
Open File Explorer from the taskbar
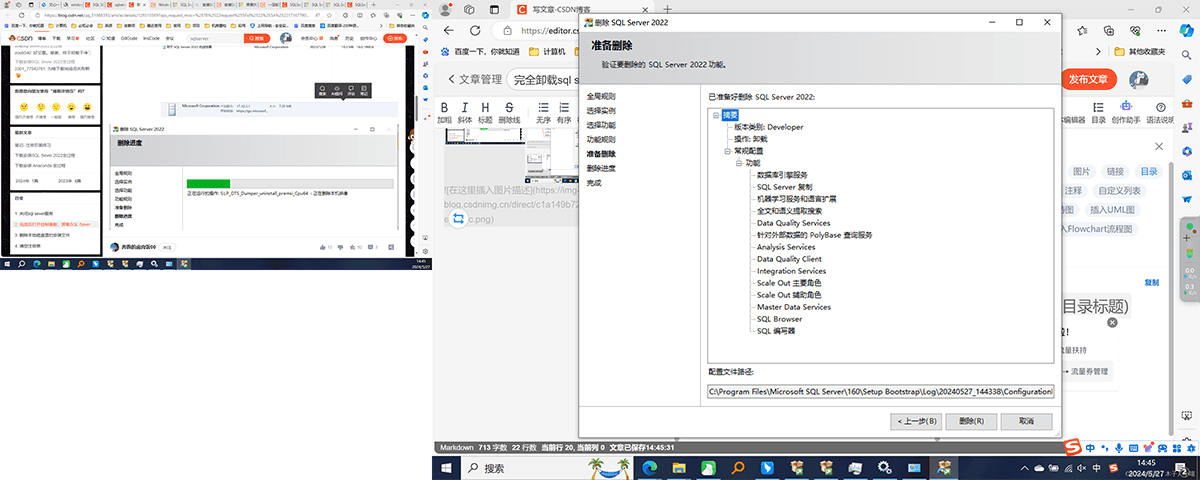tap(678, 467)
